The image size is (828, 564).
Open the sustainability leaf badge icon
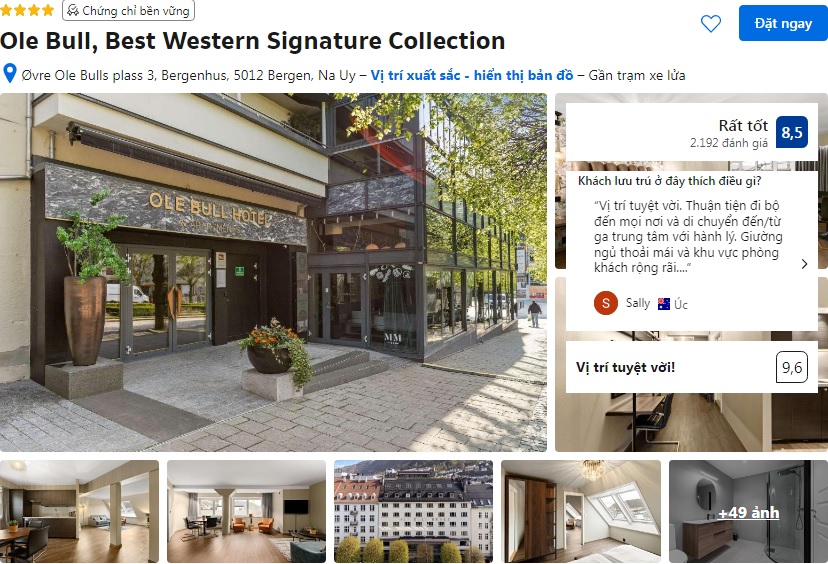73,10
